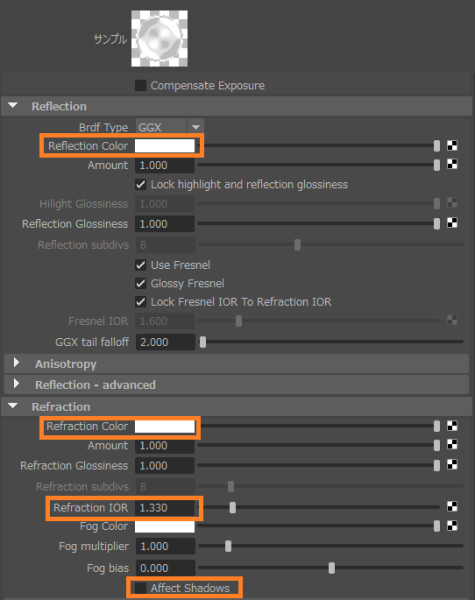Open the Fog Color swatch picker
The height and width of the screenshot is (600, 475).
click(x=165, y=527)
